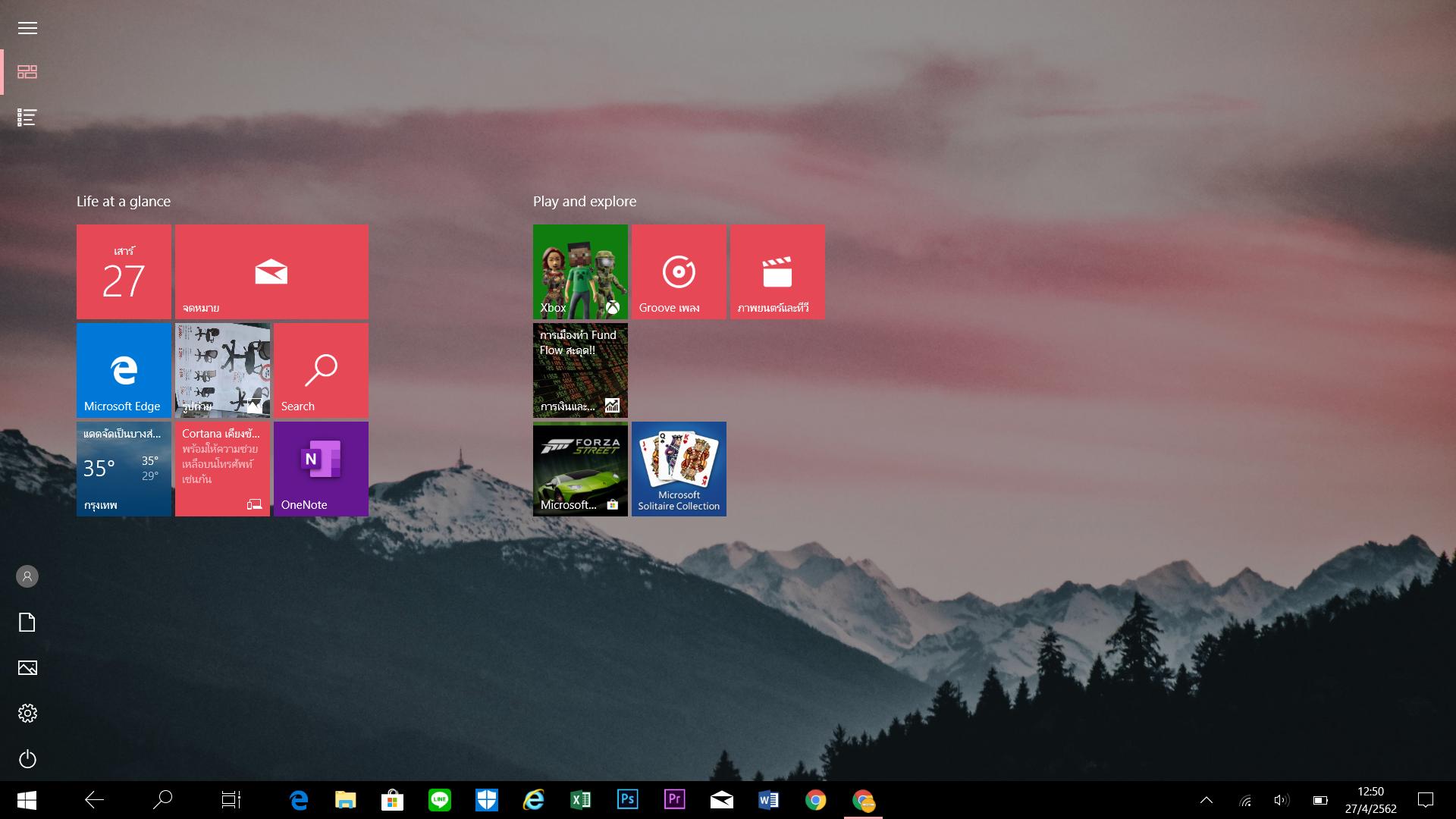
Task: Launch the Microsoft Edge tile
Action: click(x=124, y=370)
